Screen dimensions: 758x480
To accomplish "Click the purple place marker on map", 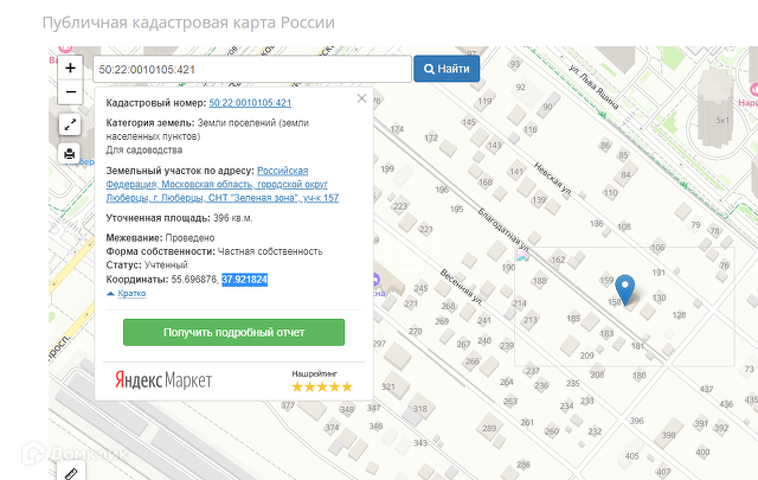I will click(x=375, y=279).
